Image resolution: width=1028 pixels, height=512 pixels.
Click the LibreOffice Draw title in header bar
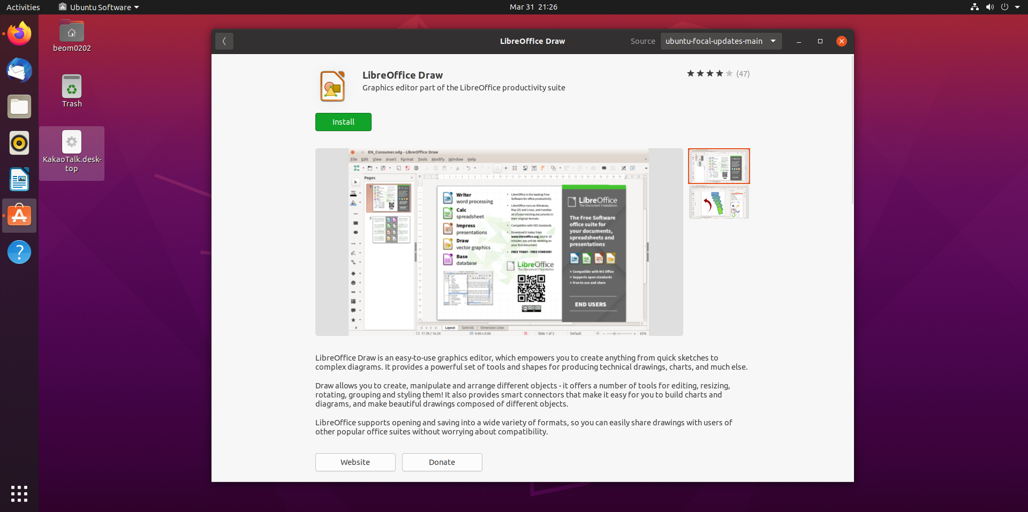click(x=532, y=41)
